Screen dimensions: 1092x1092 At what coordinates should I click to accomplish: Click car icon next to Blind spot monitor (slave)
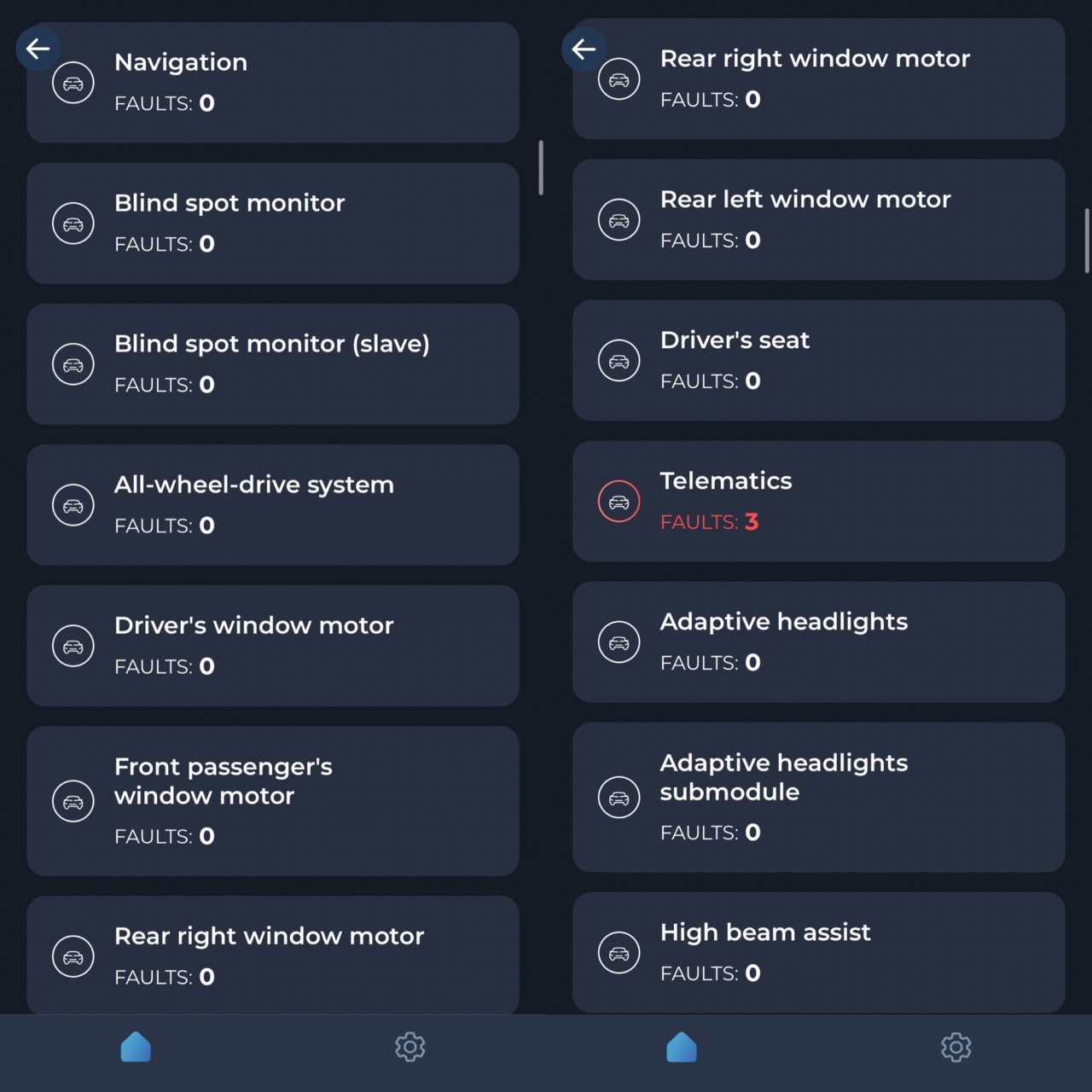click(73, 364)
